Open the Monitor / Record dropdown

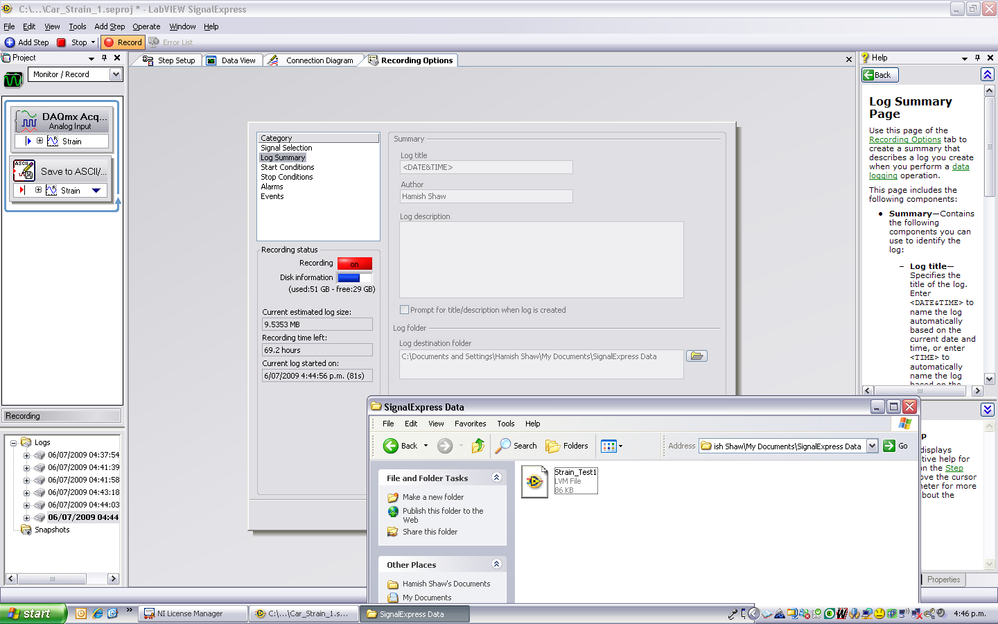[116, 74]
